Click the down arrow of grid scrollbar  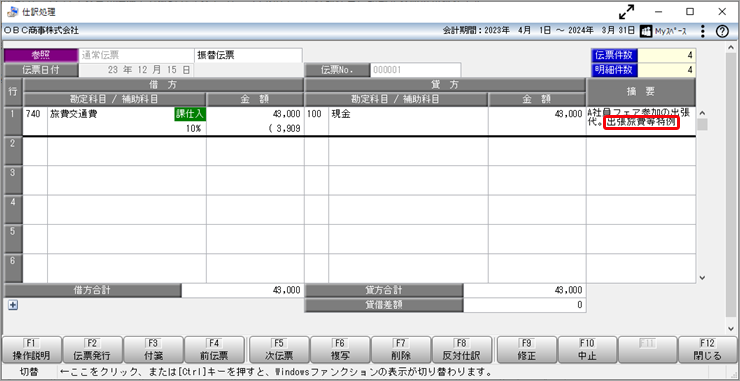tap(702, 278)
